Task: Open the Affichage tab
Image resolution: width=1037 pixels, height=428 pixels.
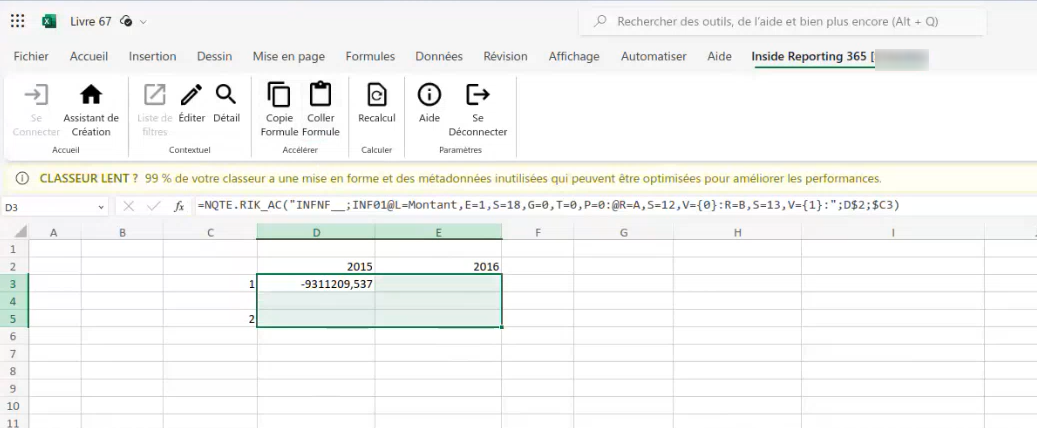Action: point(573,56)
